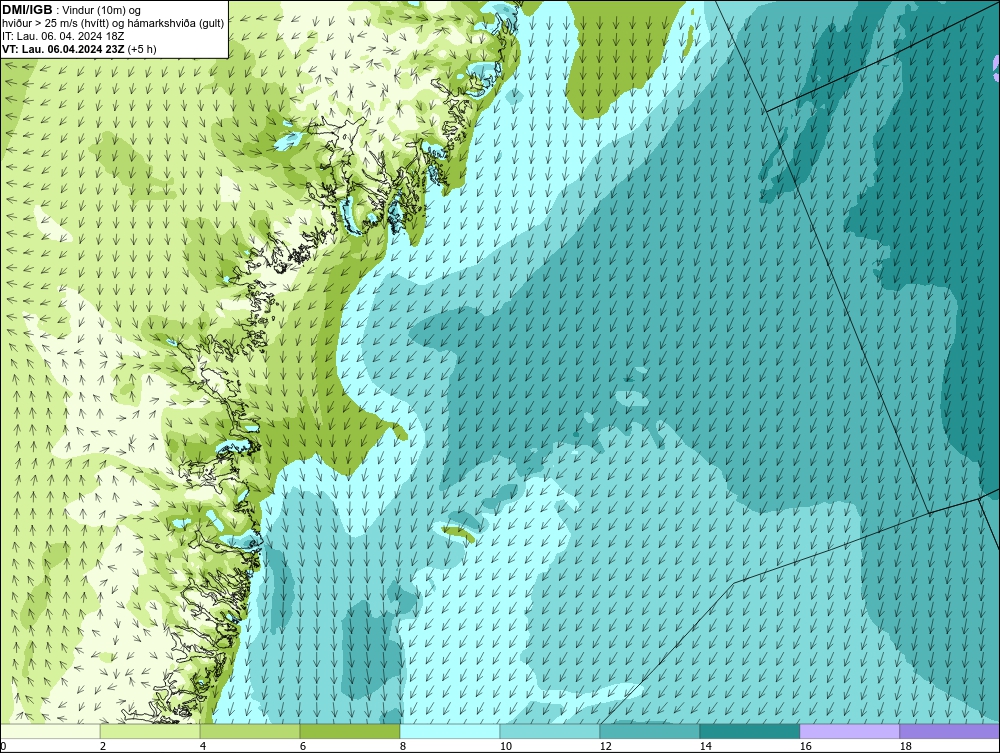Image resolution: width=1000 pixels, height=753 pixels.
Task: Click the legend scale label 4
Action: click(x=203, y=746)
